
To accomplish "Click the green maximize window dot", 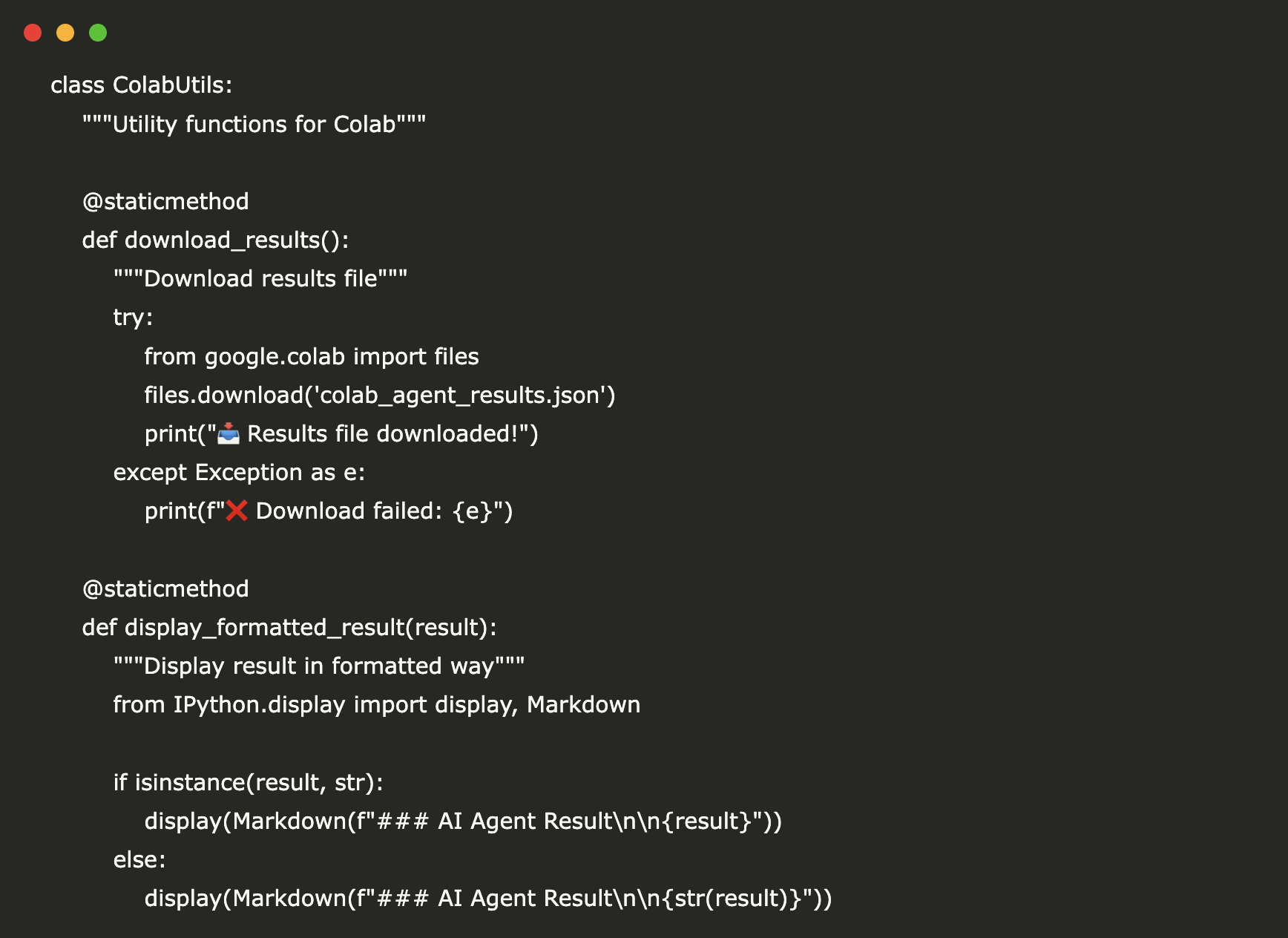I will pyautogui.click(x=98, y=33).
